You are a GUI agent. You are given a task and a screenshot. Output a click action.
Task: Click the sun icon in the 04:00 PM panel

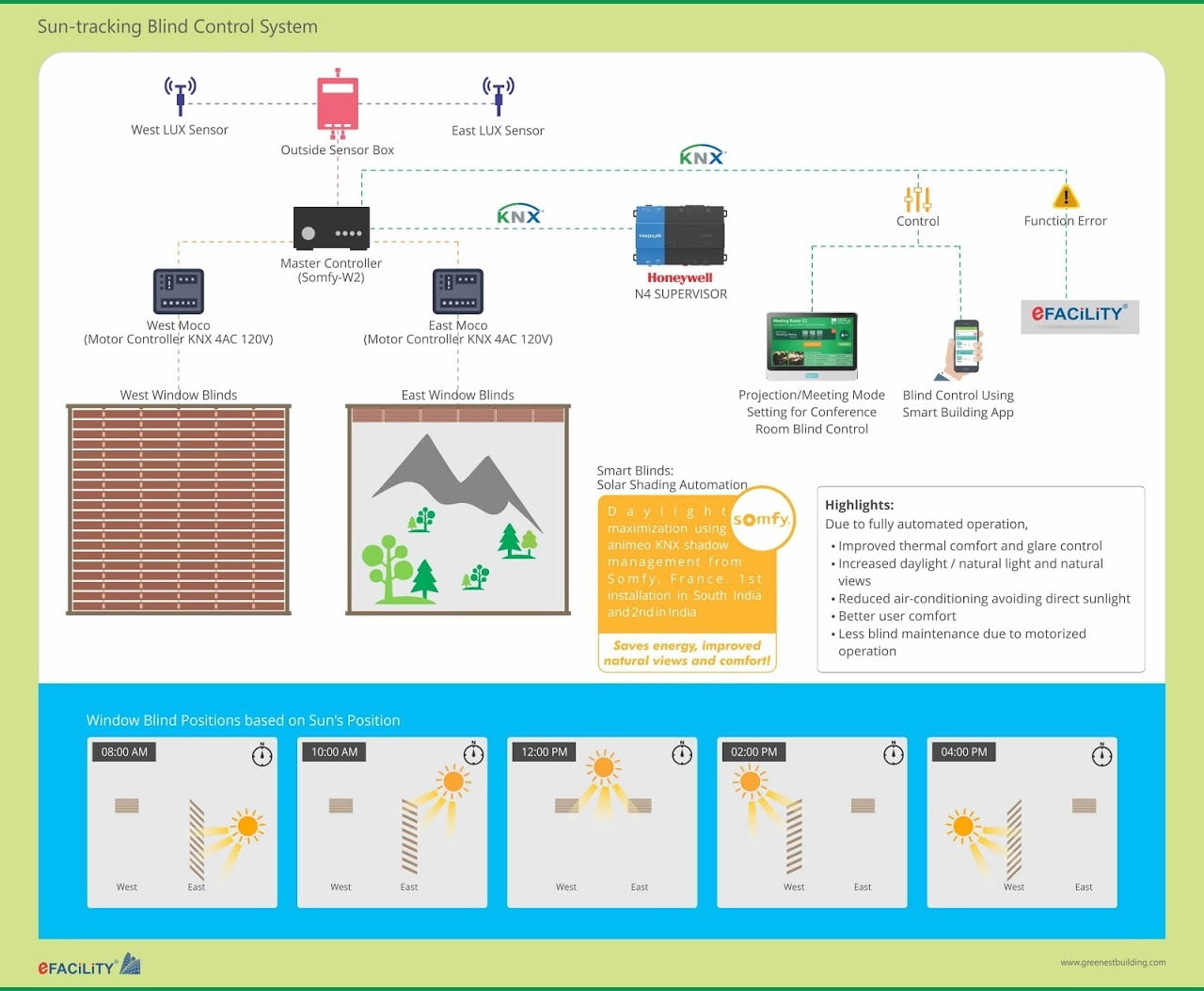(x=963, y=826)
